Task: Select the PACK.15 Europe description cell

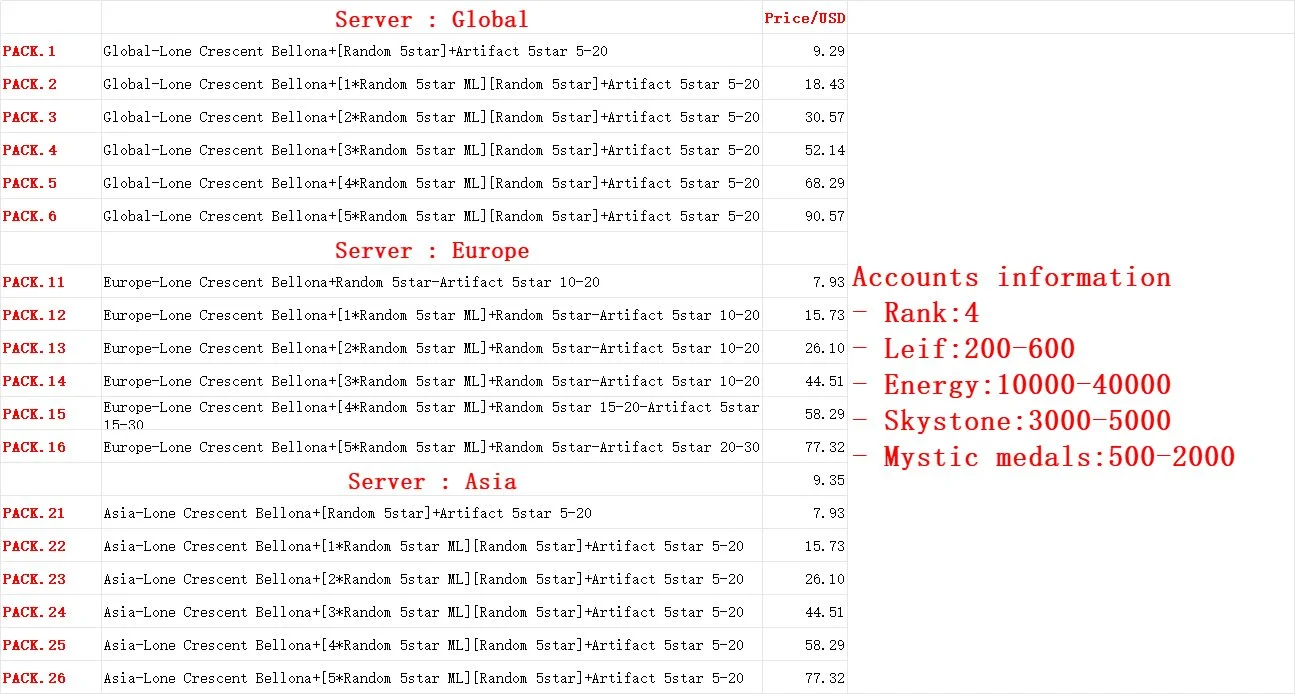Action: point(432,414)
